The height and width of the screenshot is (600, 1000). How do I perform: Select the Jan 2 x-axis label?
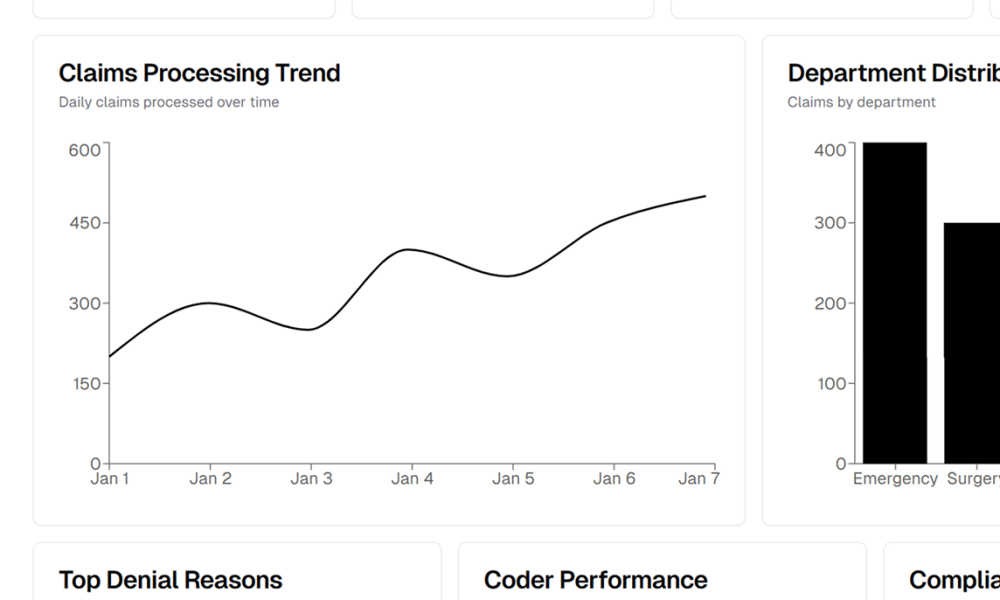[210, 479]
